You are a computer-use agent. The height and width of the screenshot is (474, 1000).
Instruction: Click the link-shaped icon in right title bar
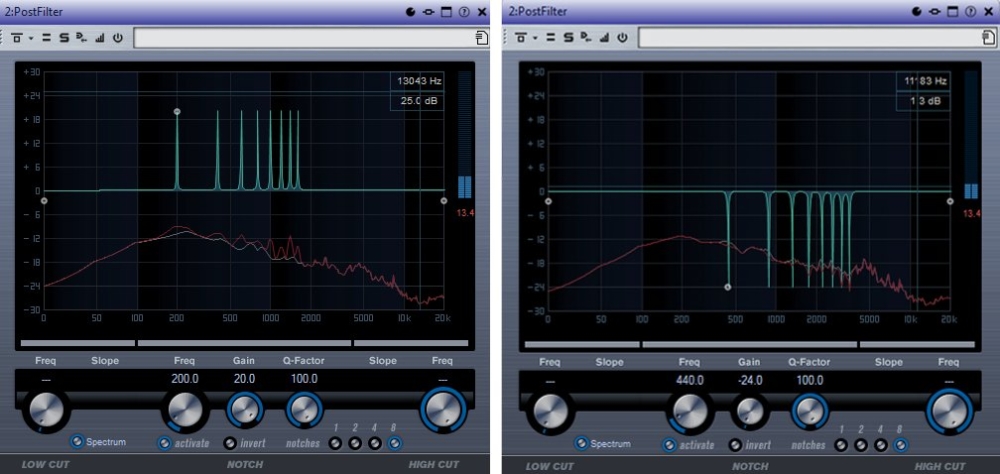[934, 11]
